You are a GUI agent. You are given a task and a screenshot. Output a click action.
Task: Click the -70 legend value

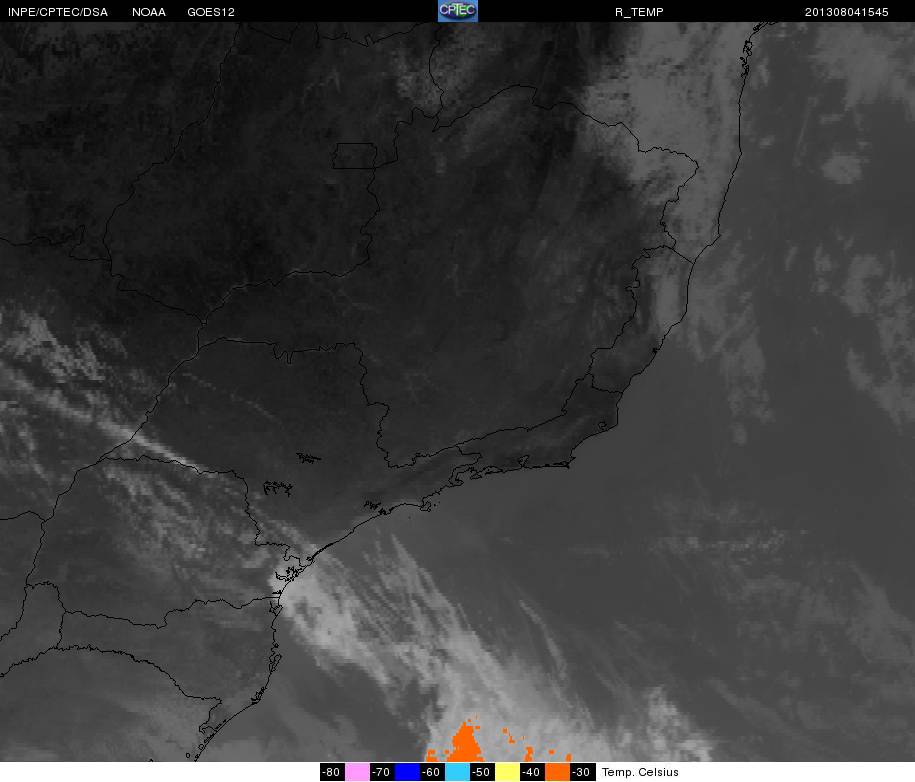coord(382,772)
